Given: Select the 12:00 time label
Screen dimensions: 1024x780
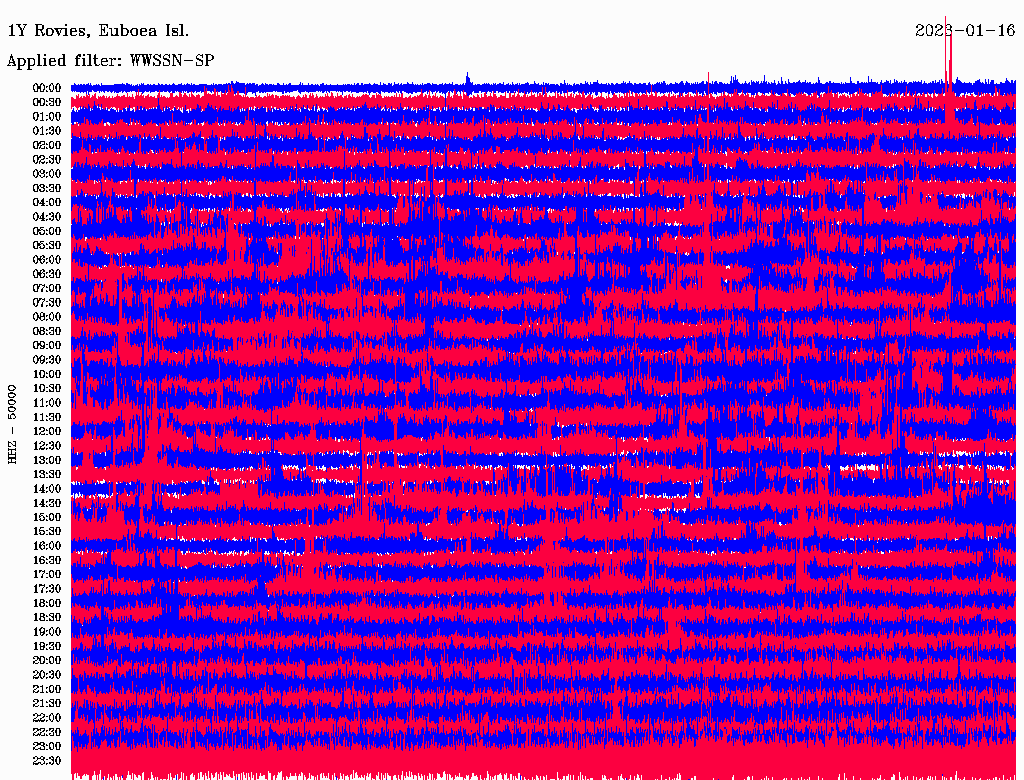Looking at the screenshot, I should [x=47, y=431].
